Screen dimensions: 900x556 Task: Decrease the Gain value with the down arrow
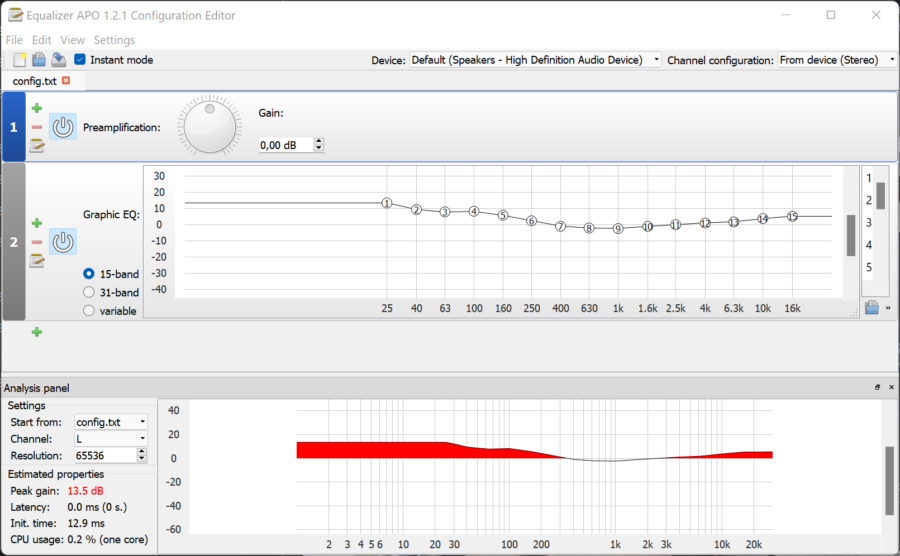(319, 148)
